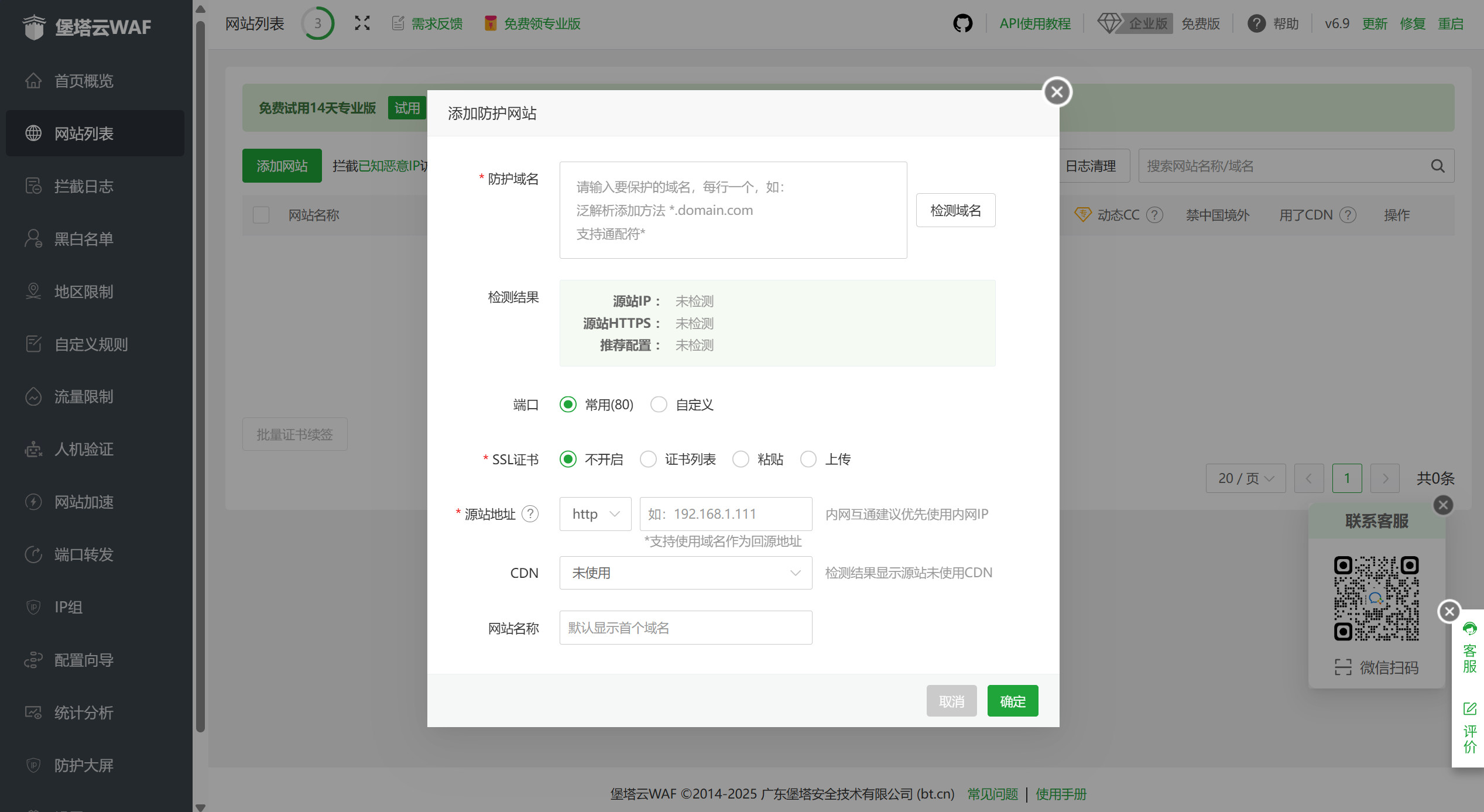1484x812 pixels.
Task: Toggle fullscreen with the expand icon
Action: tap(362, 22)
